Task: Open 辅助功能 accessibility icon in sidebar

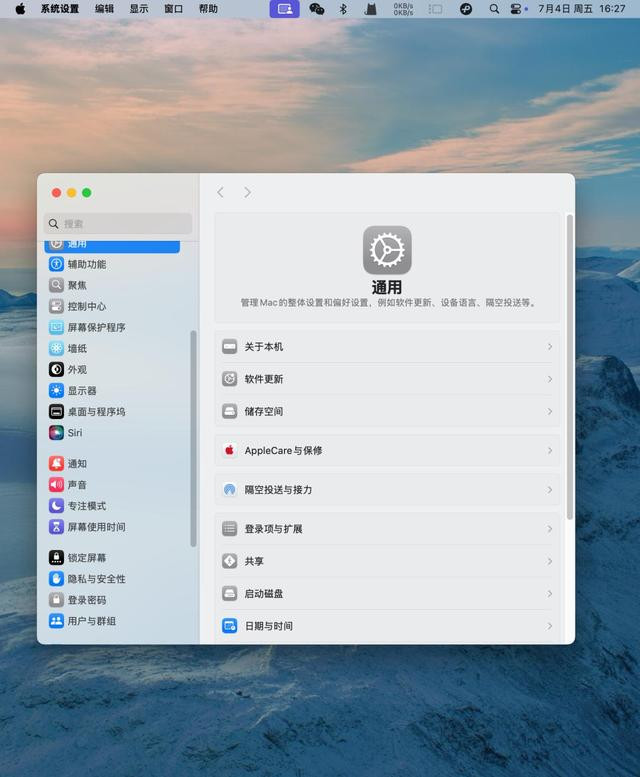Action: point(56,264)
